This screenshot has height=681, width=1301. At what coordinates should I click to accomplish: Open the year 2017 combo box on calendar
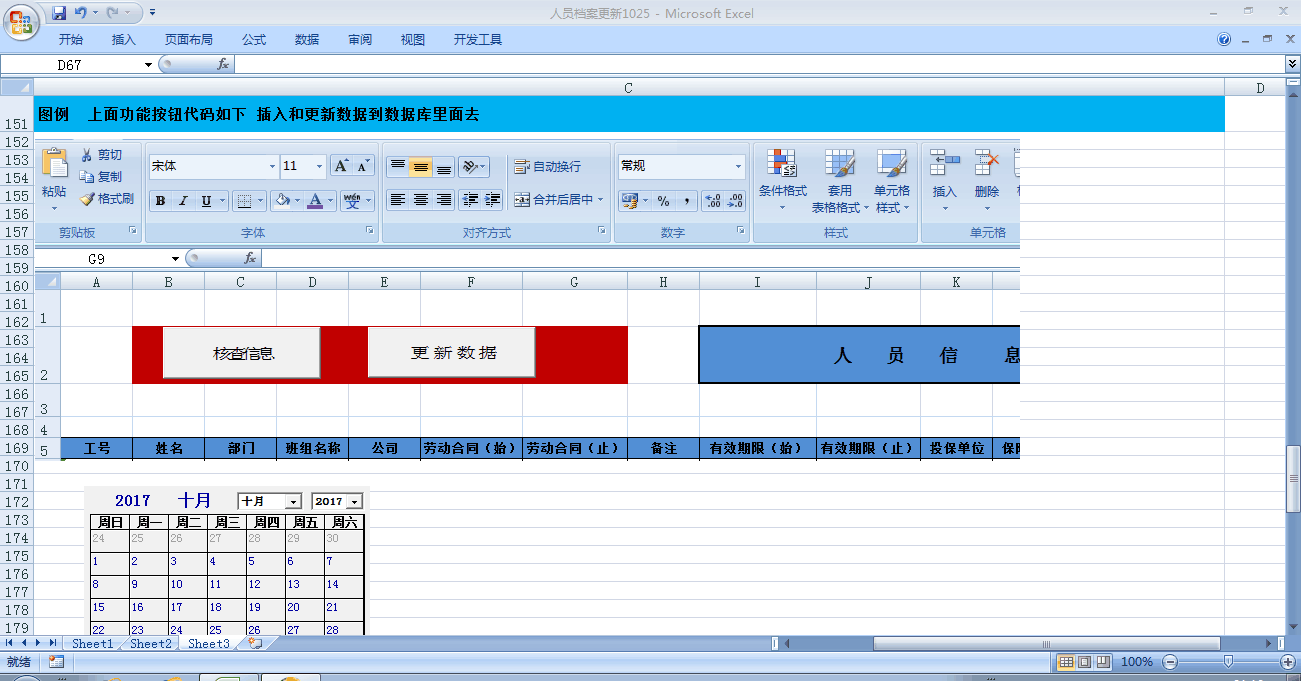tap(355, 502)
